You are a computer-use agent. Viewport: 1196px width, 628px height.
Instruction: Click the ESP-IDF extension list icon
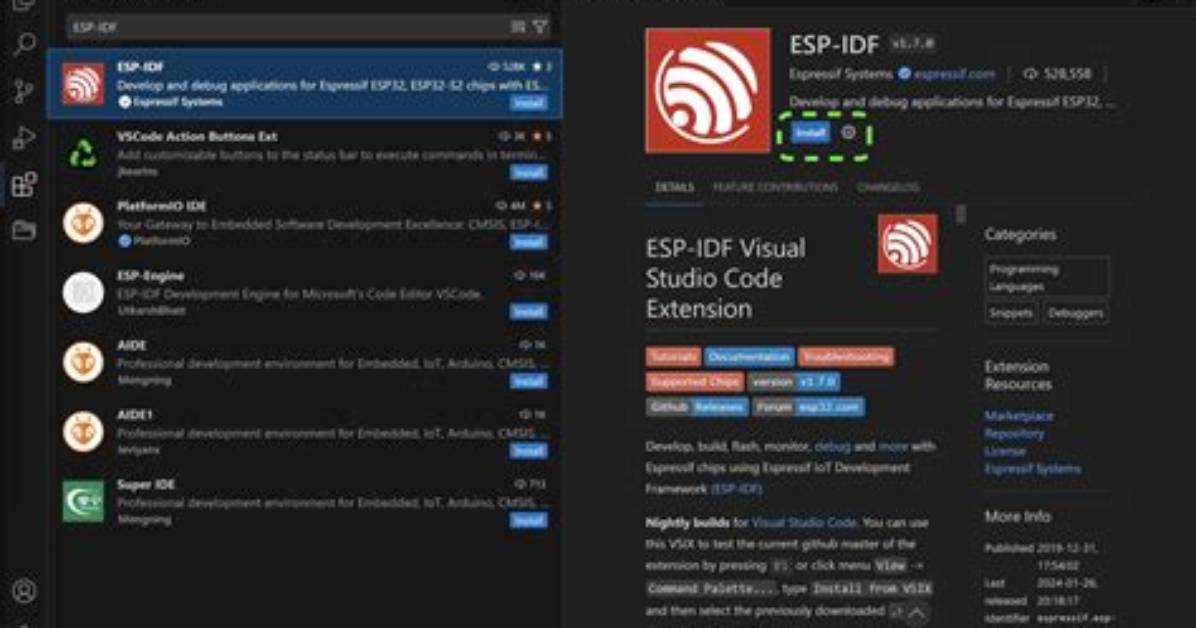coord(83,84)
